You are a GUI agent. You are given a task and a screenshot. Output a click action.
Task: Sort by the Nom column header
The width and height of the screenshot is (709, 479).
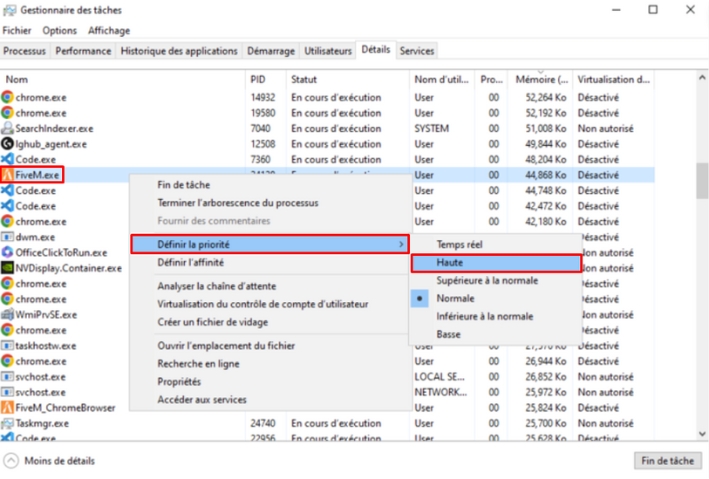tap(17, 79)
